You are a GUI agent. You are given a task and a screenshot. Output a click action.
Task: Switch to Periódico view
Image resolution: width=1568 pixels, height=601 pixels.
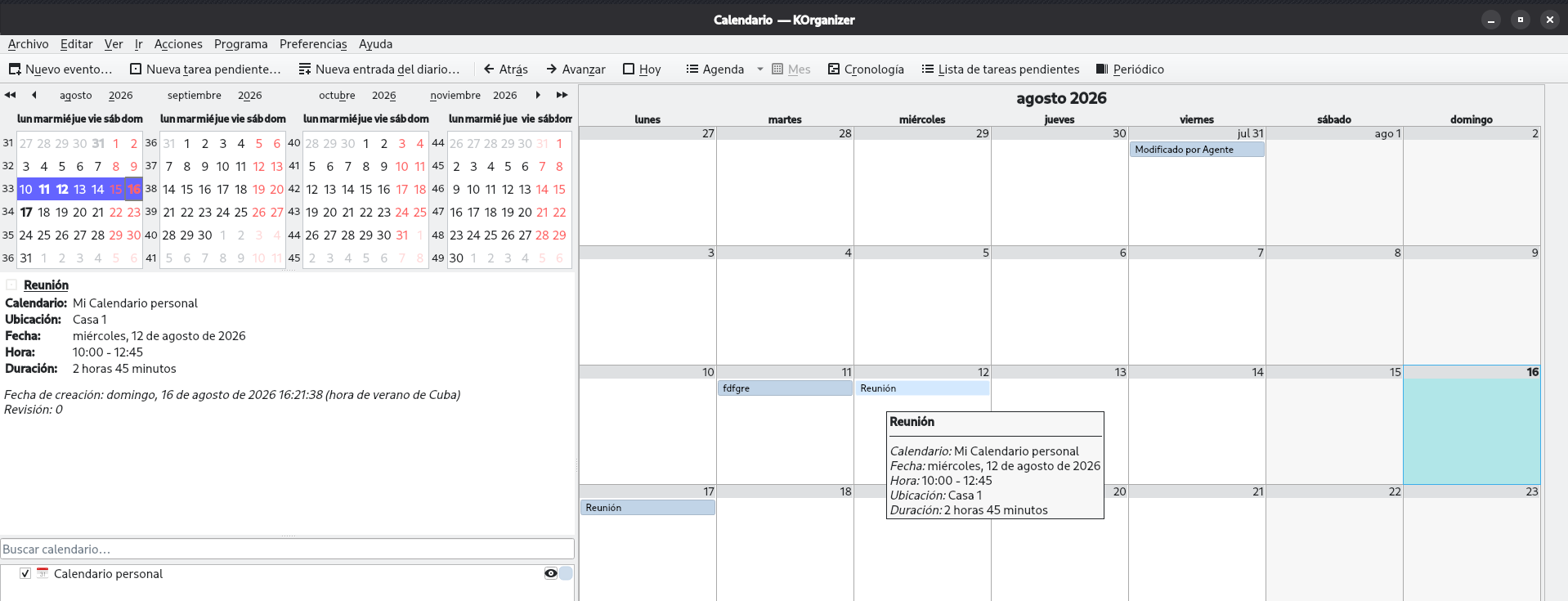pyautogui.click(x=1130, y=70)
